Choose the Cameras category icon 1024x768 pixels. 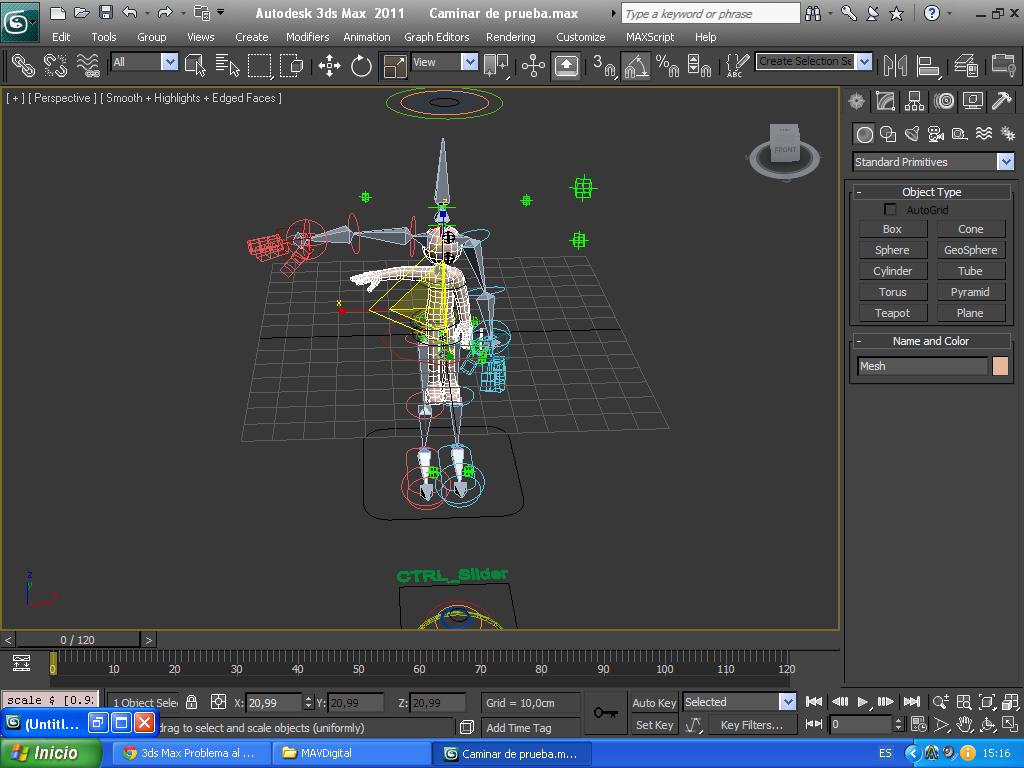pyautogui.click(x=935, y=134)
